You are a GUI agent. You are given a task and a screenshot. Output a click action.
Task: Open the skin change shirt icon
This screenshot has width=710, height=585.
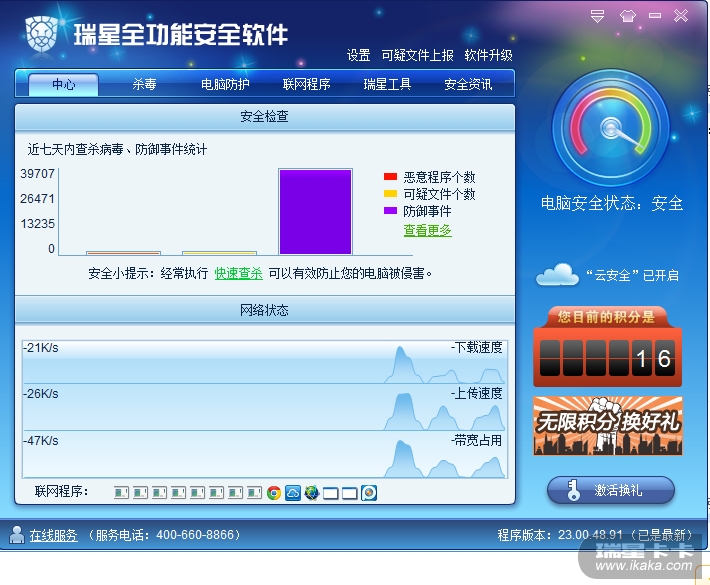(628, 16)
